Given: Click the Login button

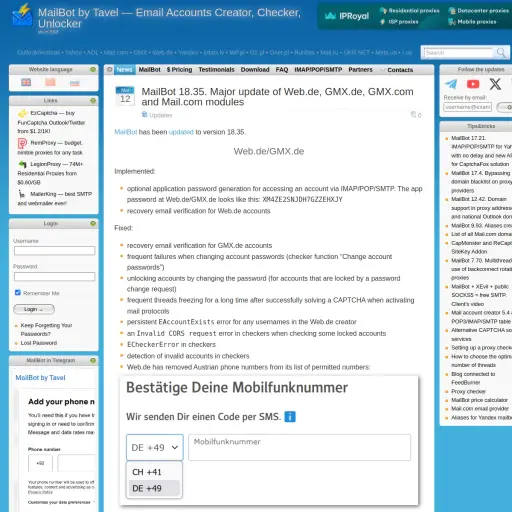Looking at the screenshot, I should [34, 309].
